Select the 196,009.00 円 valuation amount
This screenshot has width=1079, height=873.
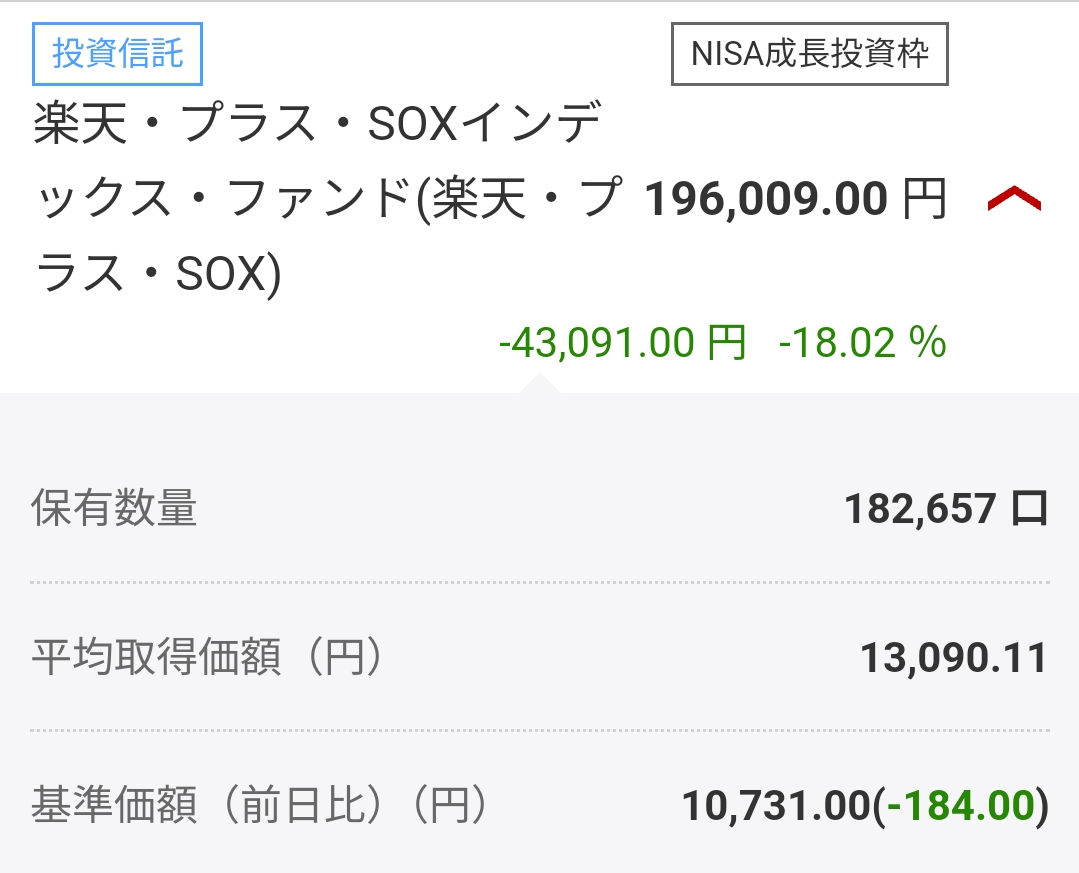(766, 200)
